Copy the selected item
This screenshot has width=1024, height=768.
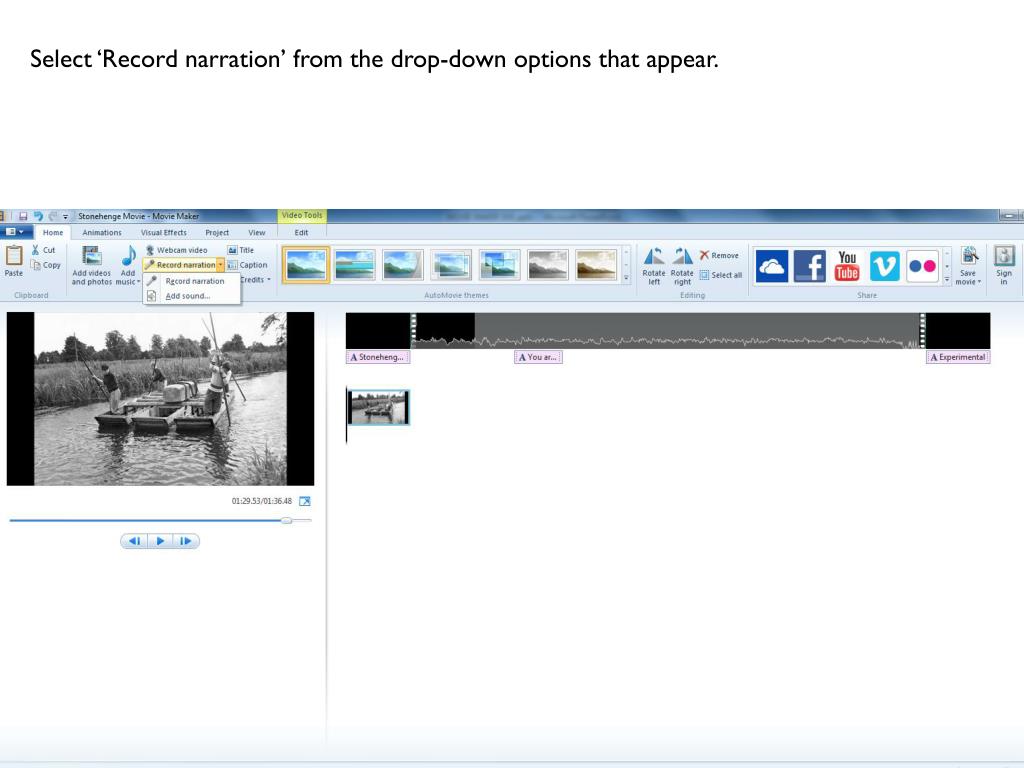pyautogui.click(x=46, y=265)
